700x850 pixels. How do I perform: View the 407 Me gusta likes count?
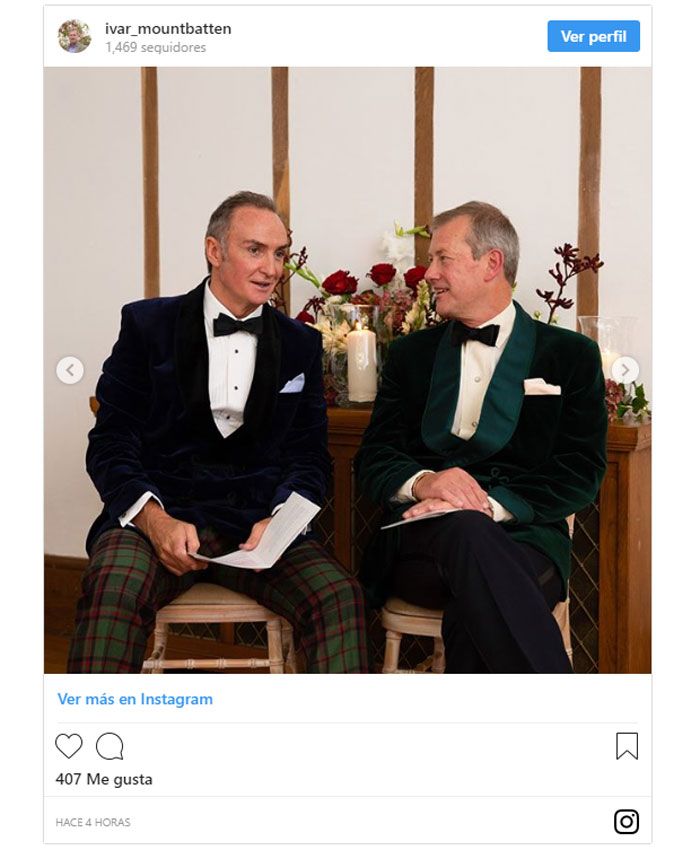(104, 779)
